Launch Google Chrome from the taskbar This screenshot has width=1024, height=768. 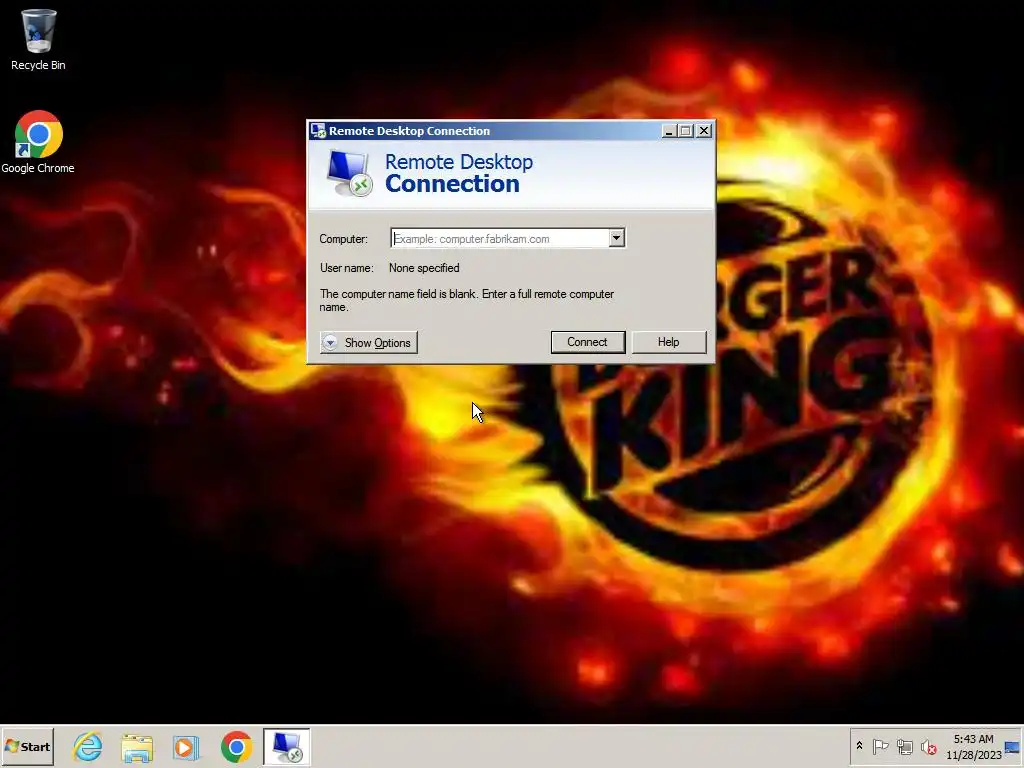click(x=236, y=746)
